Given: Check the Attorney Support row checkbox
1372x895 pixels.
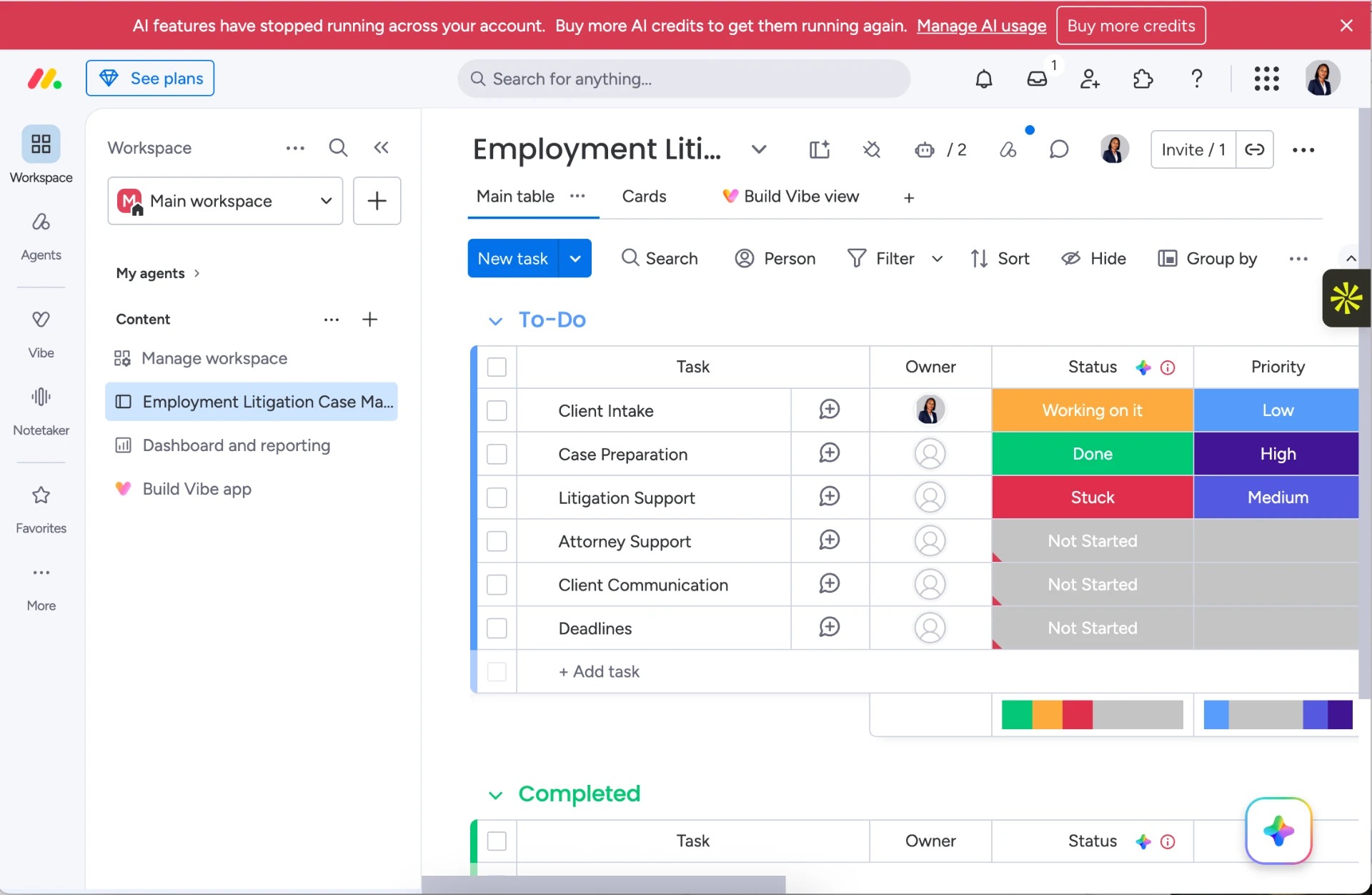Looking at the screenshot, I should 497,541.
